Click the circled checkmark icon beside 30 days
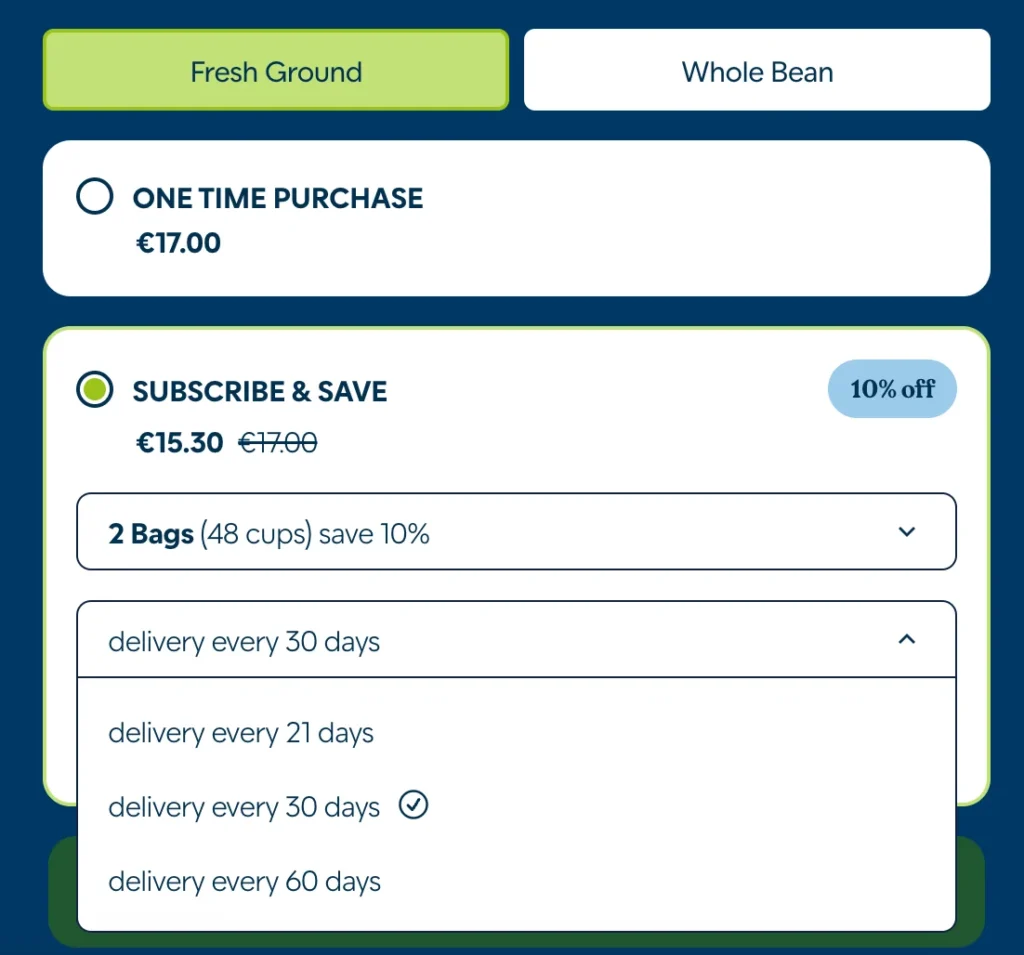Screen dimensions: 1024x955 pyautogui.click(x=413, y=805)
